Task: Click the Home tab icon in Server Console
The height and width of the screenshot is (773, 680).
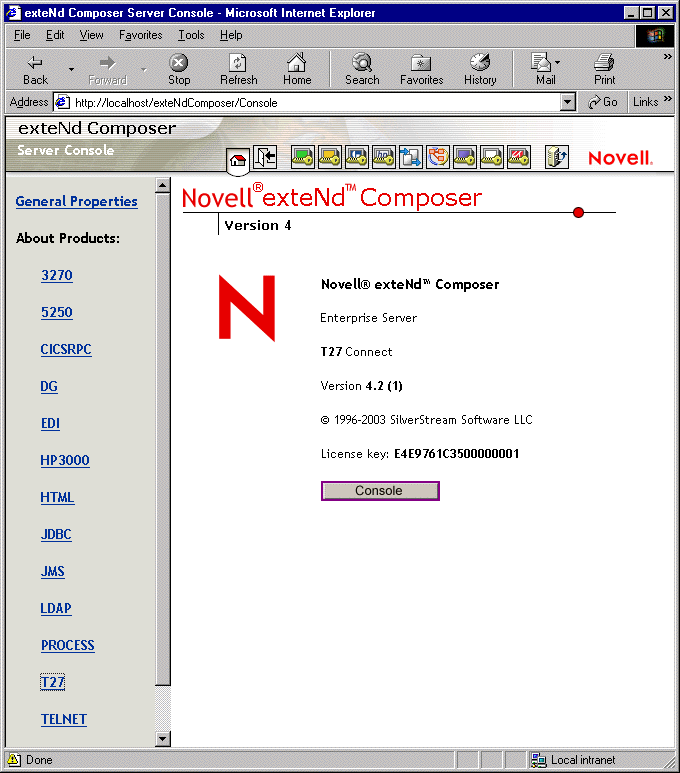Action: 238,160
